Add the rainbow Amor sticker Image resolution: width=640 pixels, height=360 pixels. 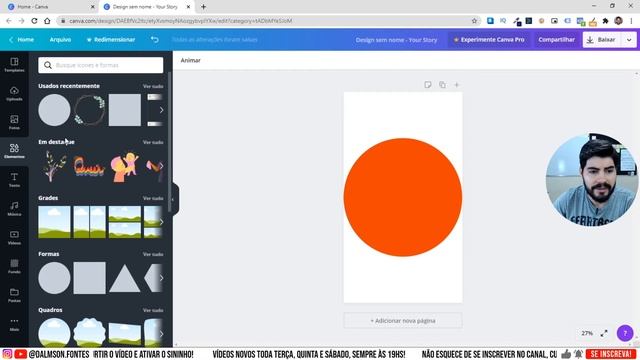tap(89, 167)
